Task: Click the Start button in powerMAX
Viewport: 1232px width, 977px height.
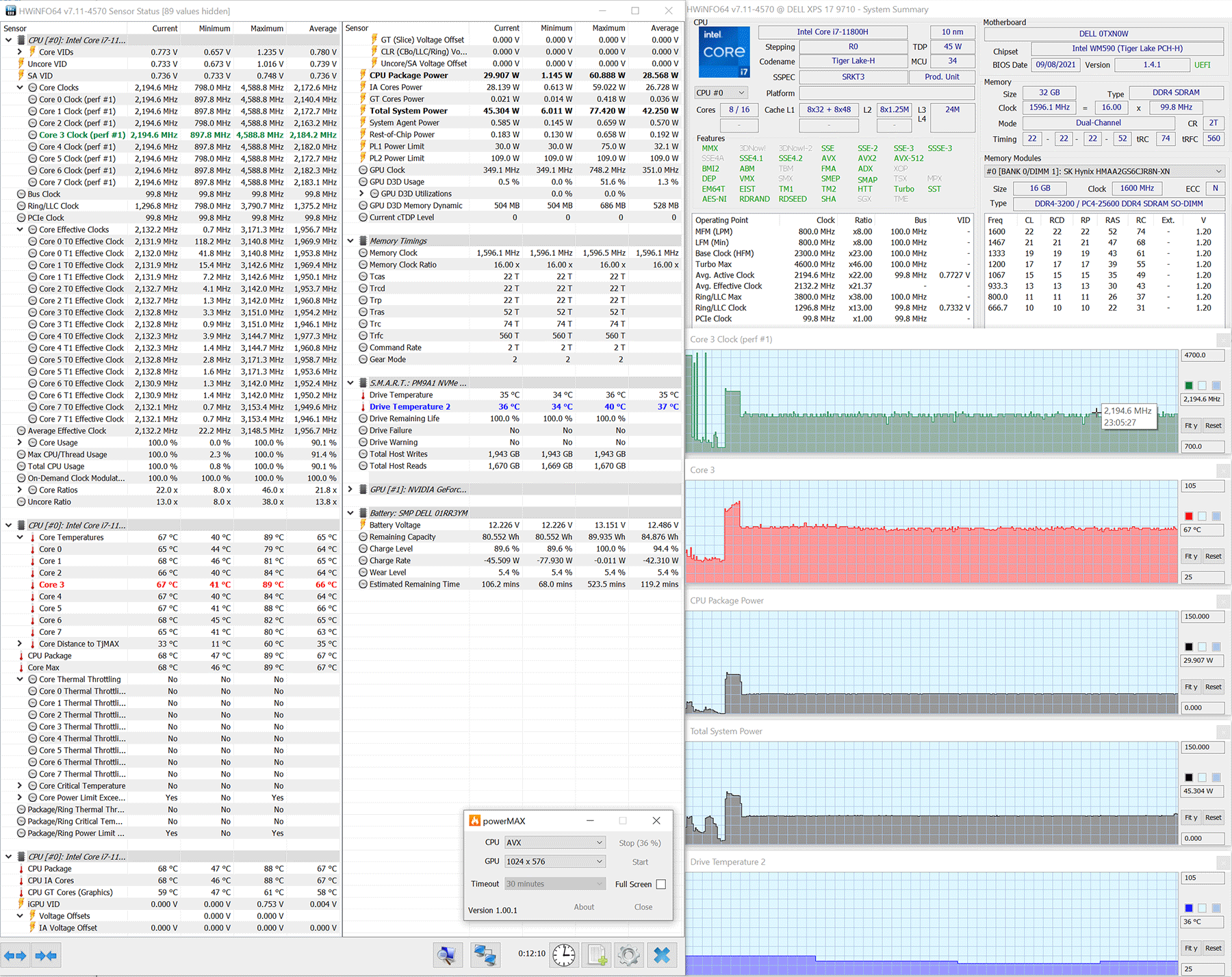Action: coord(640,862)
